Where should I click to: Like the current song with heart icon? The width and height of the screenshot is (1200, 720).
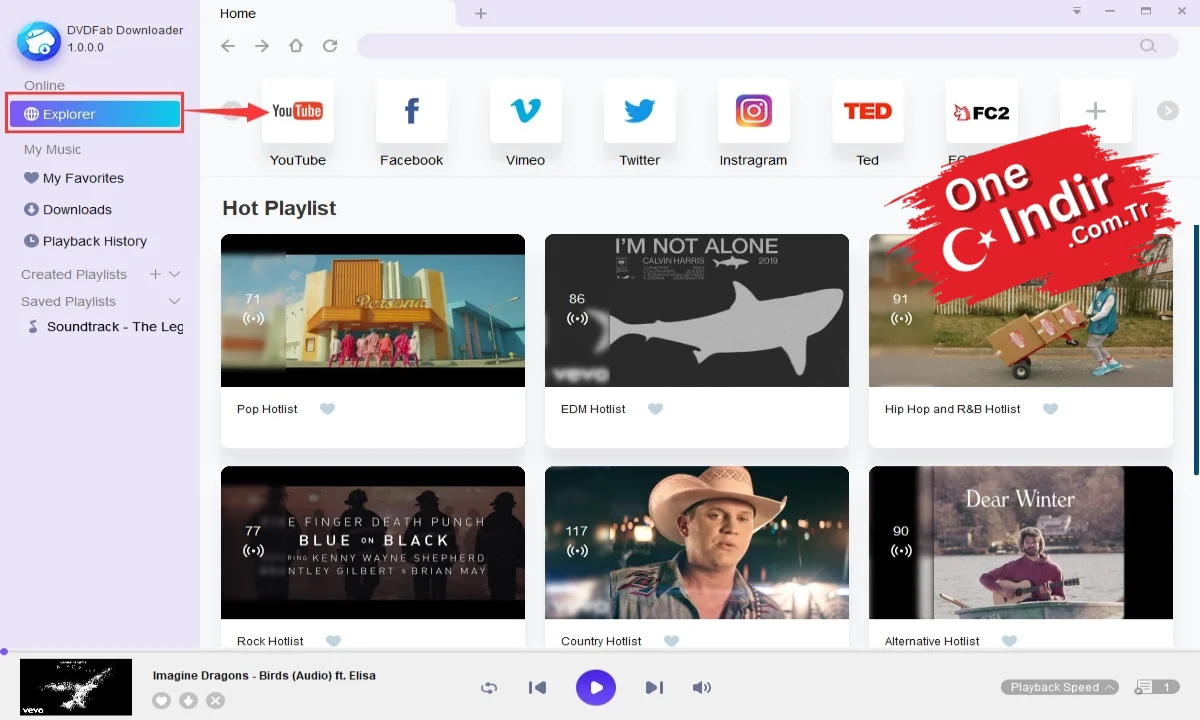(162, 701)
